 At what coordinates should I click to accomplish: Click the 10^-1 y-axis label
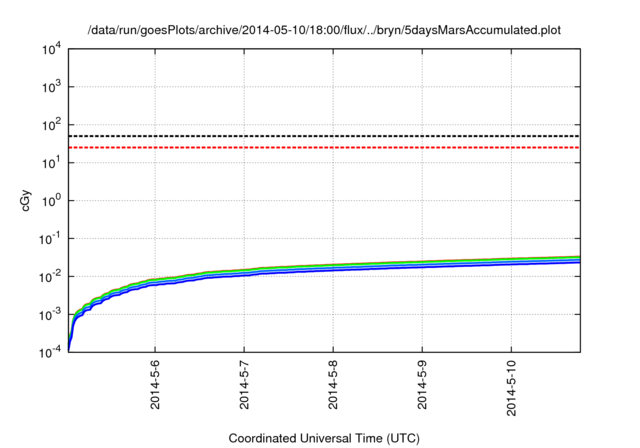(x=51, y=239)
